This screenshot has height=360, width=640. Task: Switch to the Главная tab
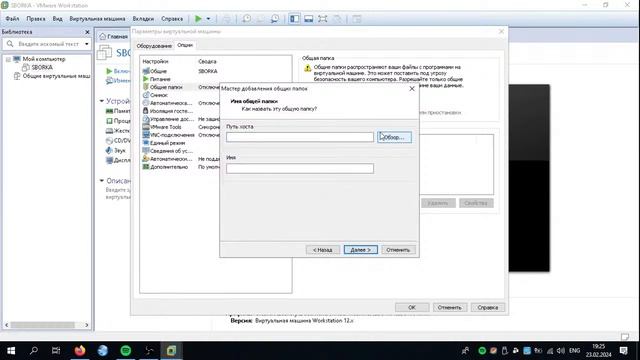point(114,36)
